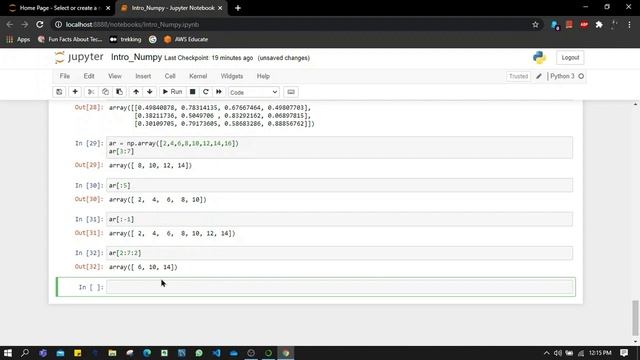Select cell defining ar = np.array

340,147
